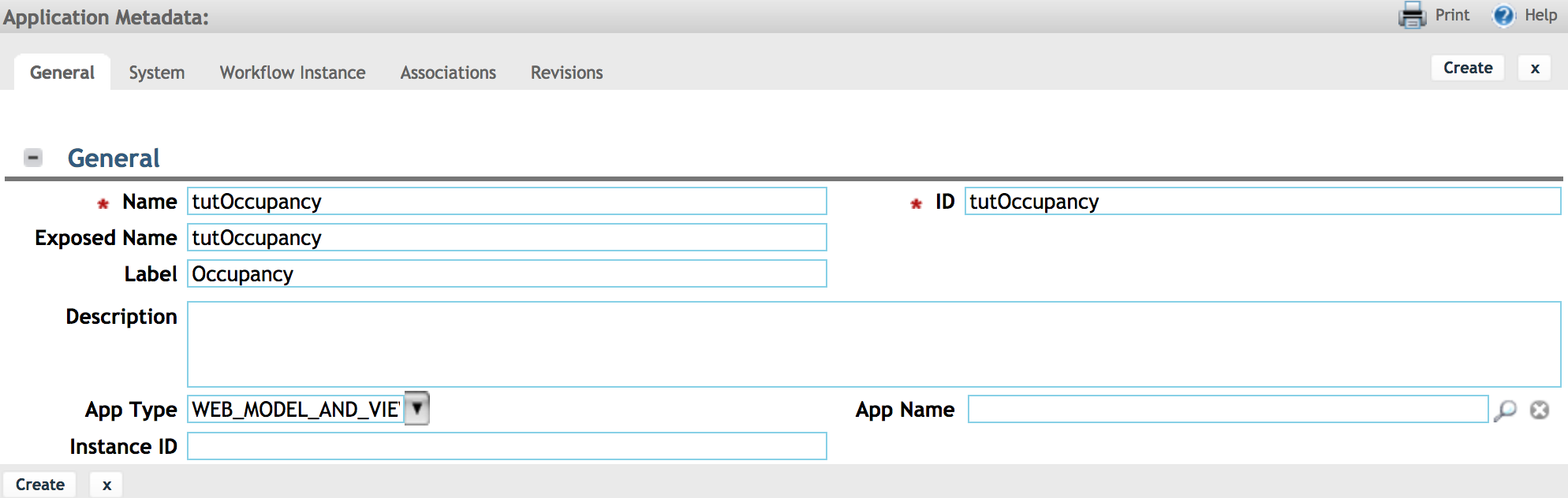Screen dimensions: 1568x498
Task: Collapse the General section
Action: click(33, 158)
